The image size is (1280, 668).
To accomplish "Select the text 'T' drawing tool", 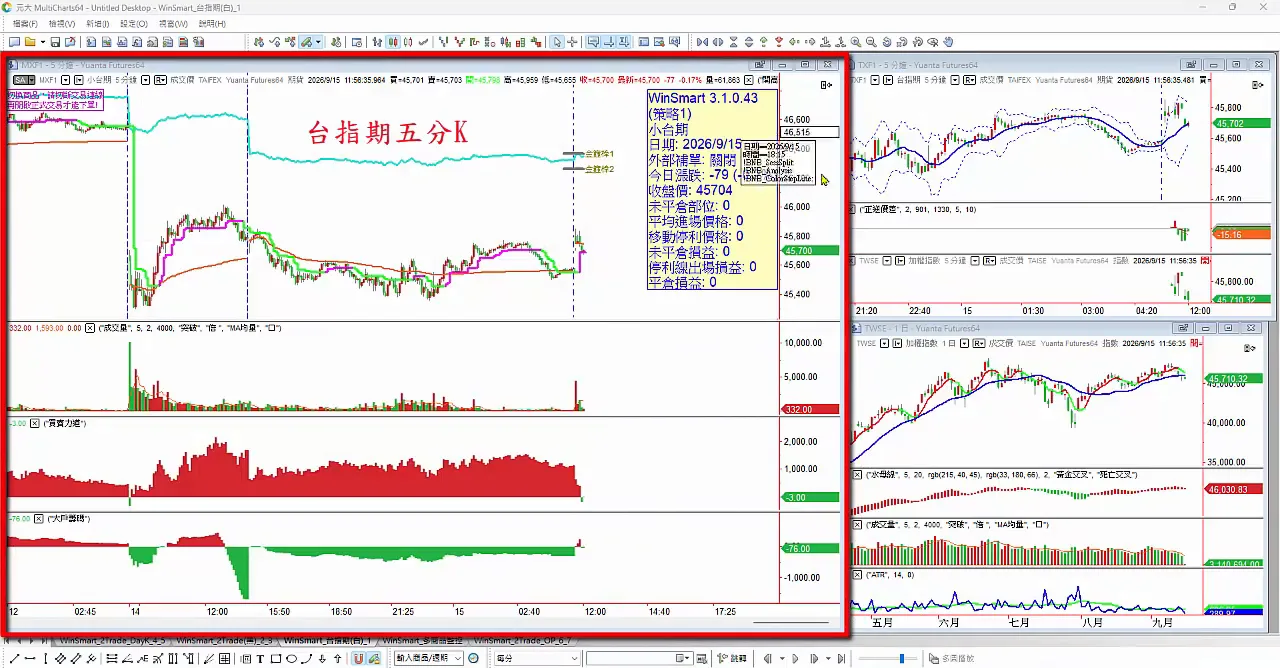I will click(x=260, y=659).
